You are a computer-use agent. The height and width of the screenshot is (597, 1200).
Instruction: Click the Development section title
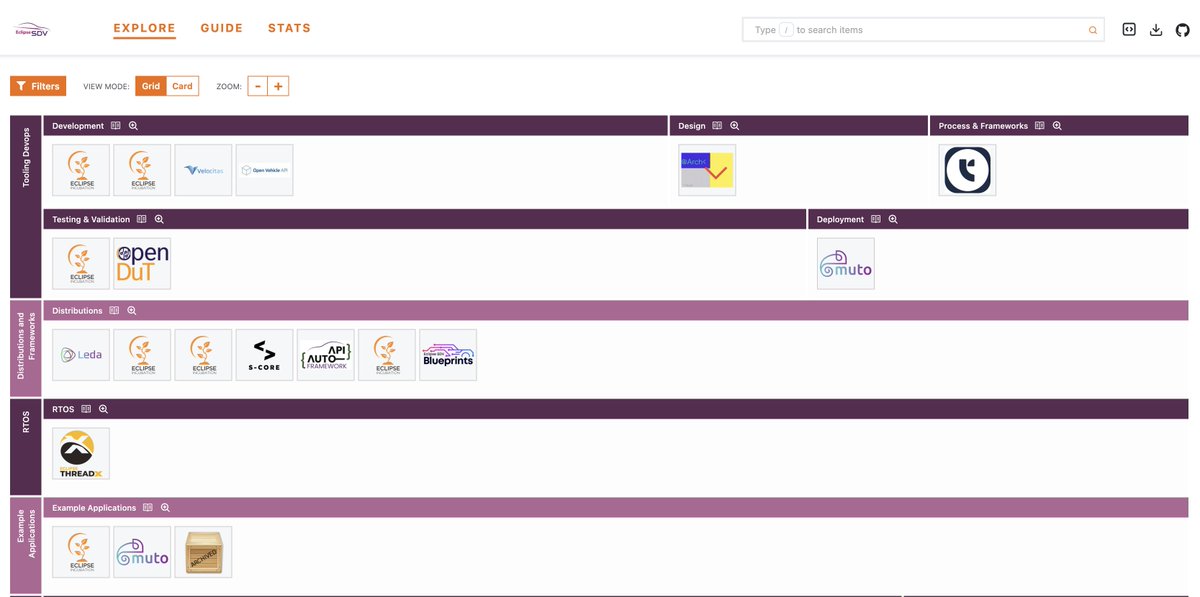click(x=78, y=126)
